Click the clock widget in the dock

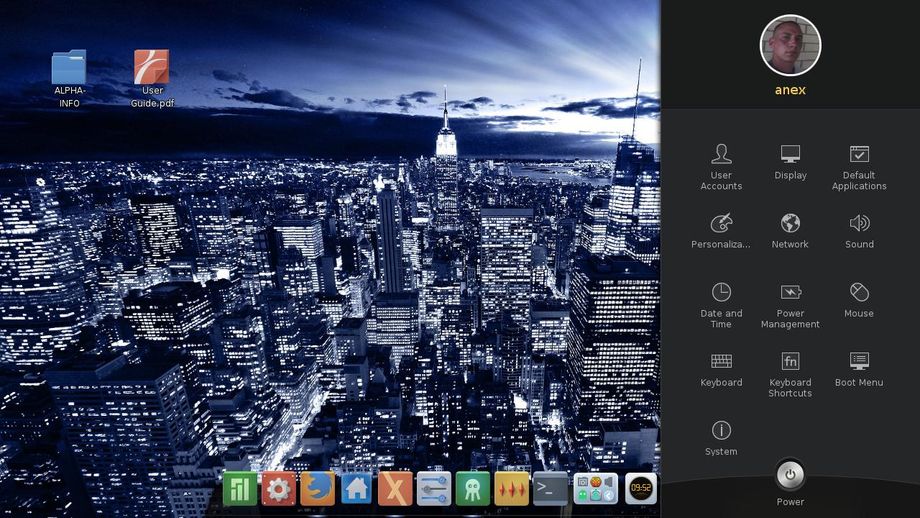coord(641,488)
